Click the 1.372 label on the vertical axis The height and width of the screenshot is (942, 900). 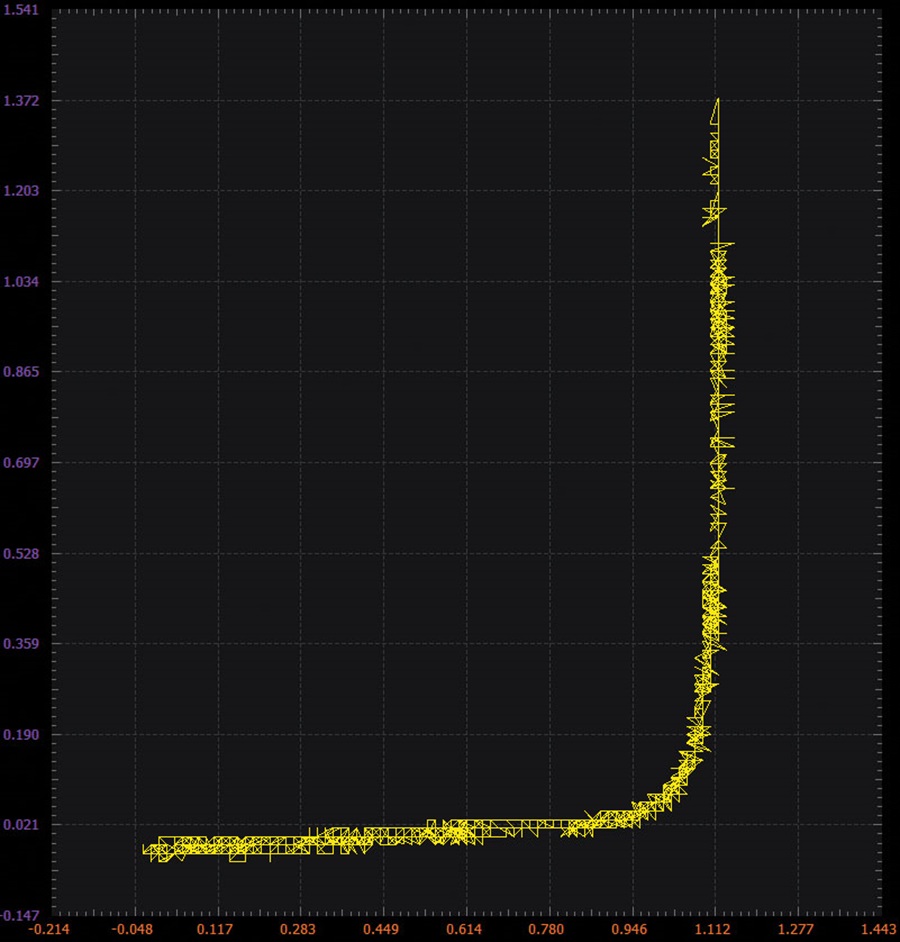21,101
